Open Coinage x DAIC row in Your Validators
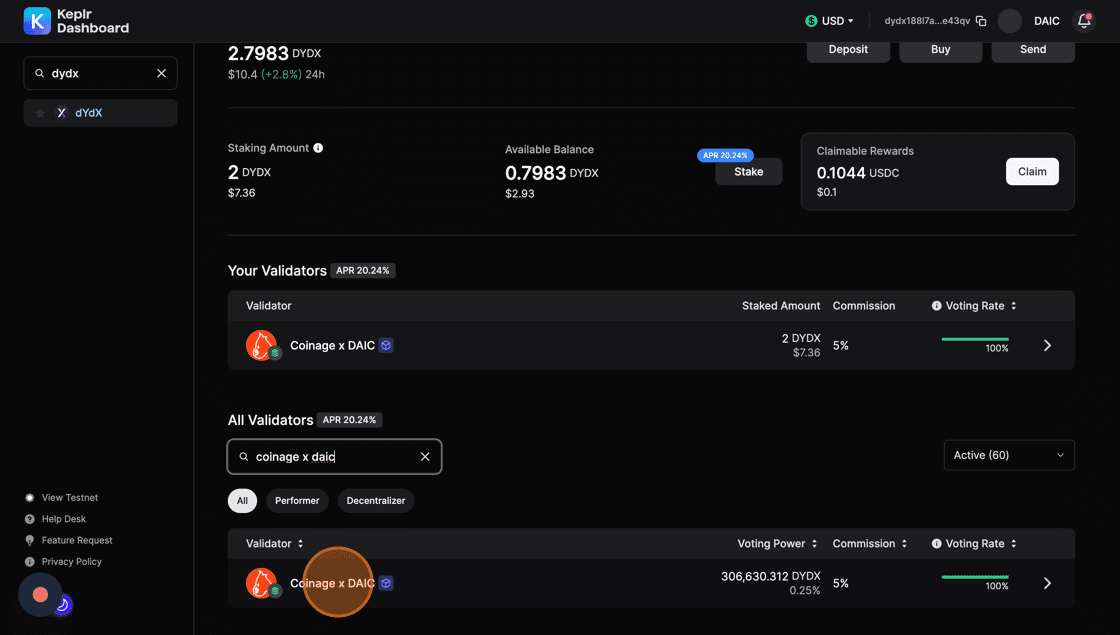This screenshot has width=1120, height=635. pos(1047,345)
